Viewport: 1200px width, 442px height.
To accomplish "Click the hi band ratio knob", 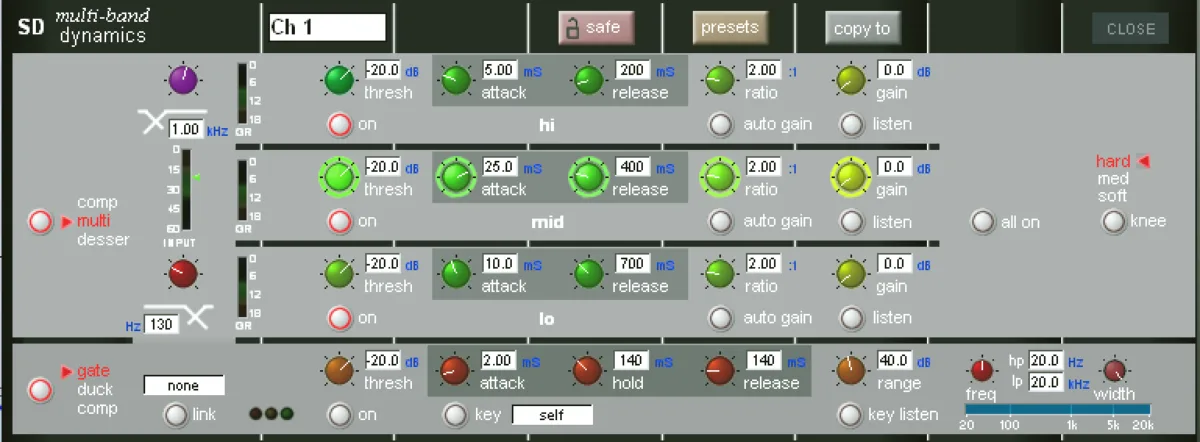I will pyautogui.click(x=719, y=80).
